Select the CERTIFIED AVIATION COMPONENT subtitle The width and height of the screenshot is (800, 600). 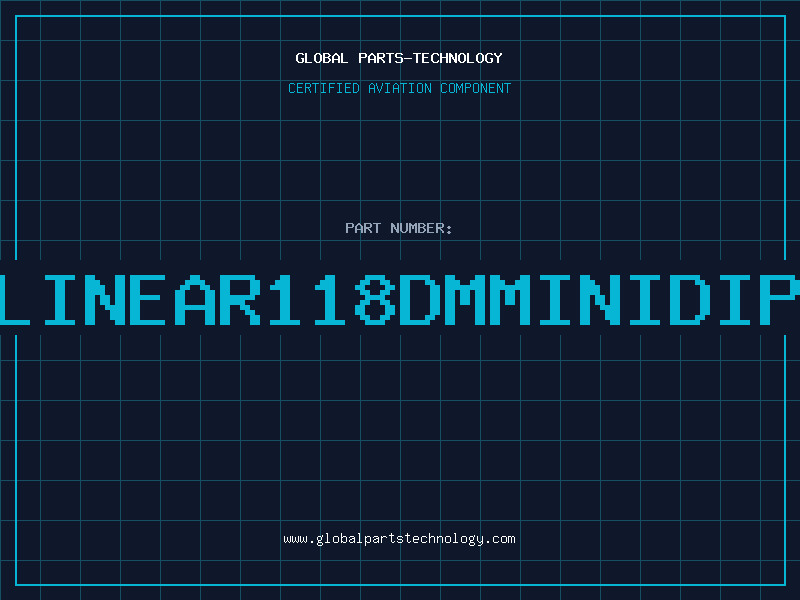(x=399, y=88)
